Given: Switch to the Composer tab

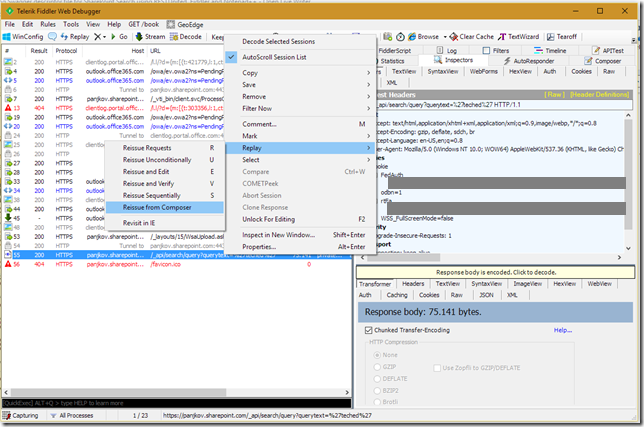Looking at the screenshot, I should point(603,61).
